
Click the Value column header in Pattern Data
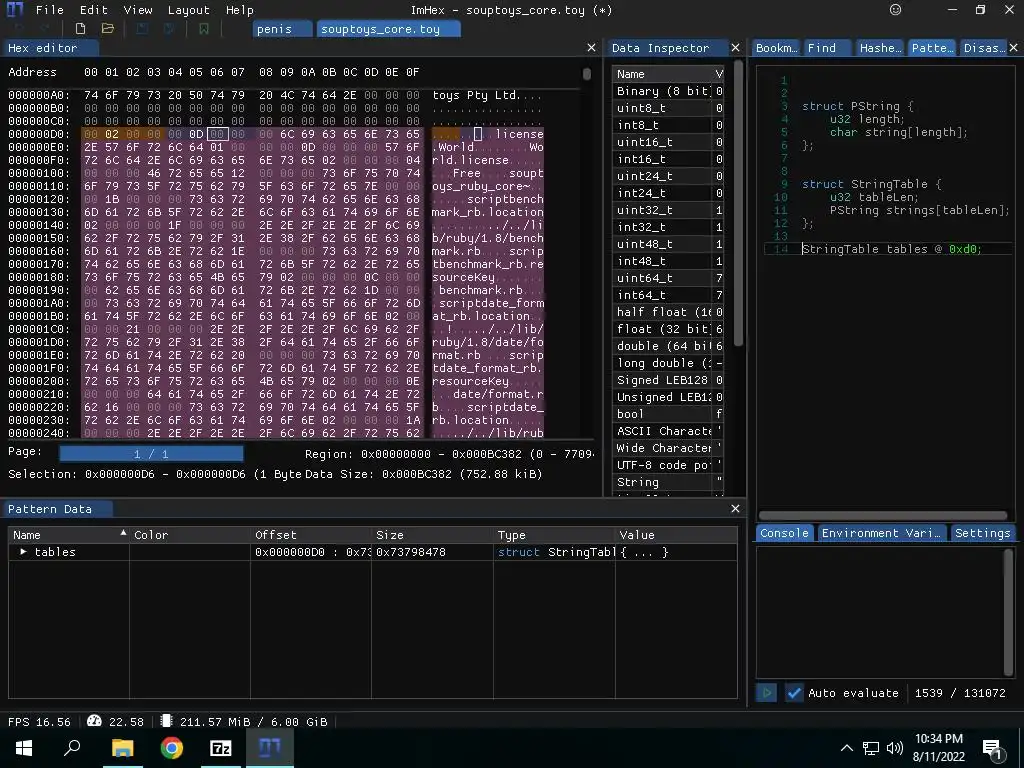point(676,534)
